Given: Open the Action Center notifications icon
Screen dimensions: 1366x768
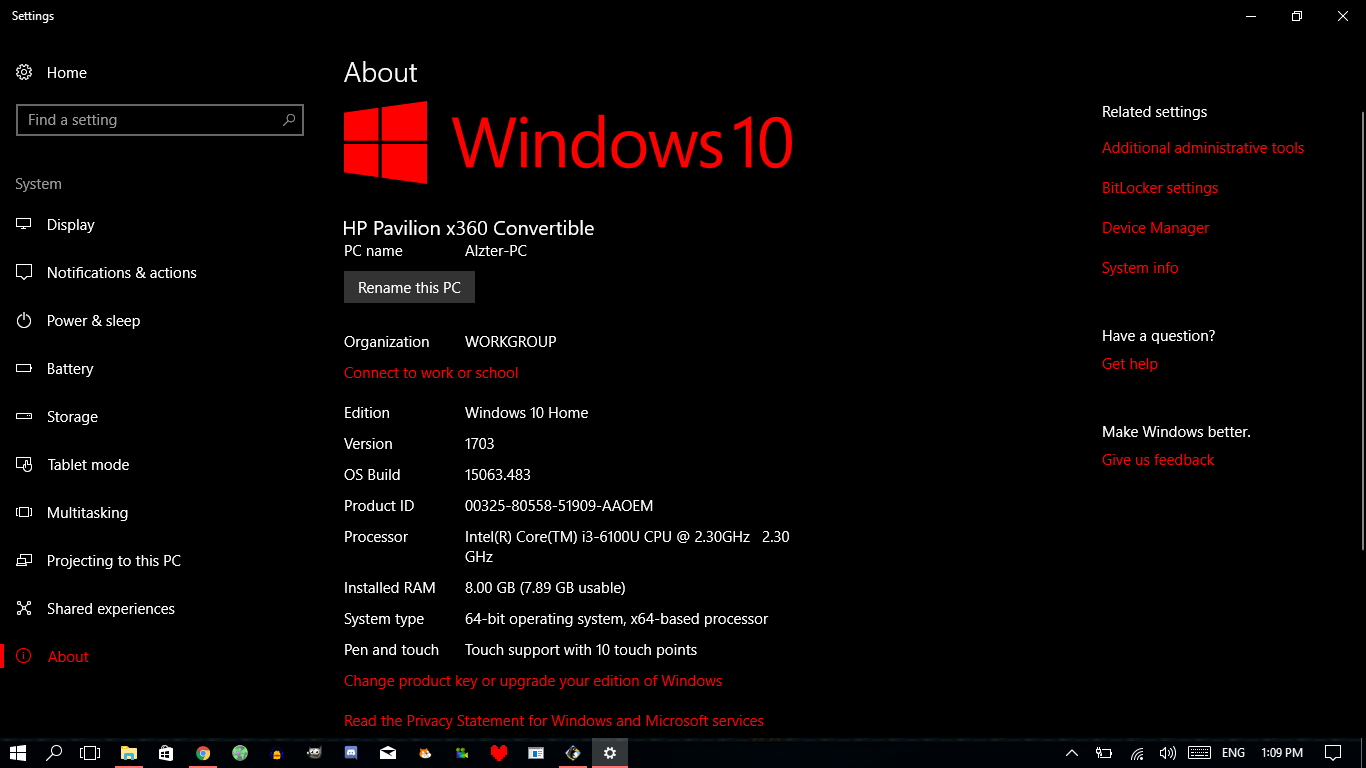Looking at the screenshot, I should 1333,753.
